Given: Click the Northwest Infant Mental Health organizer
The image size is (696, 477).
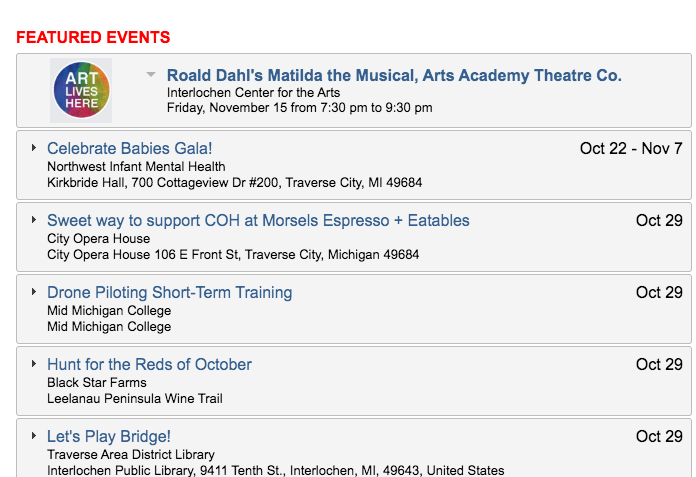Looking at the screenshot, I should pos(136,166).
